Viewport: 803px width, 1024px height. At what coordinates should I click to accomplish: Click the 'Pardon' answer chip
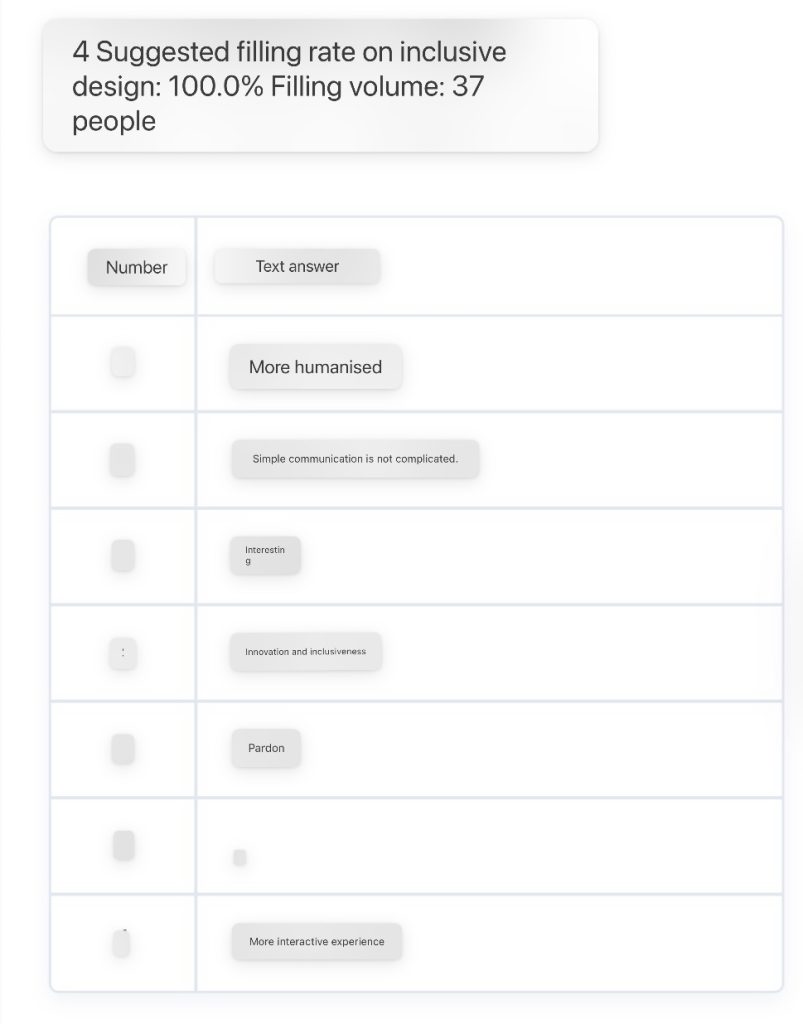click(266, 748)
